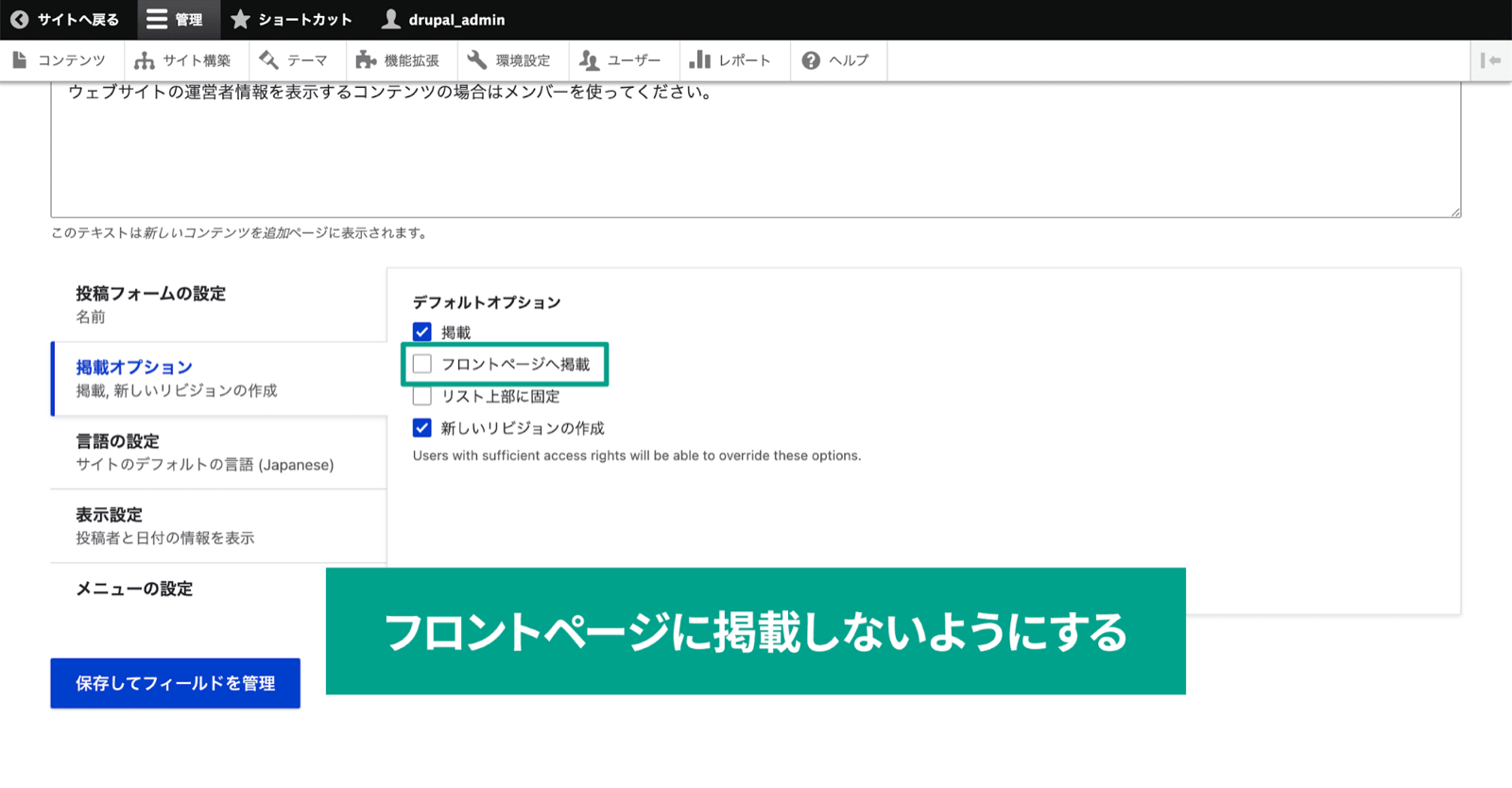
Task: Open the 表示設定 vertical tab
Action: (219, 525)
